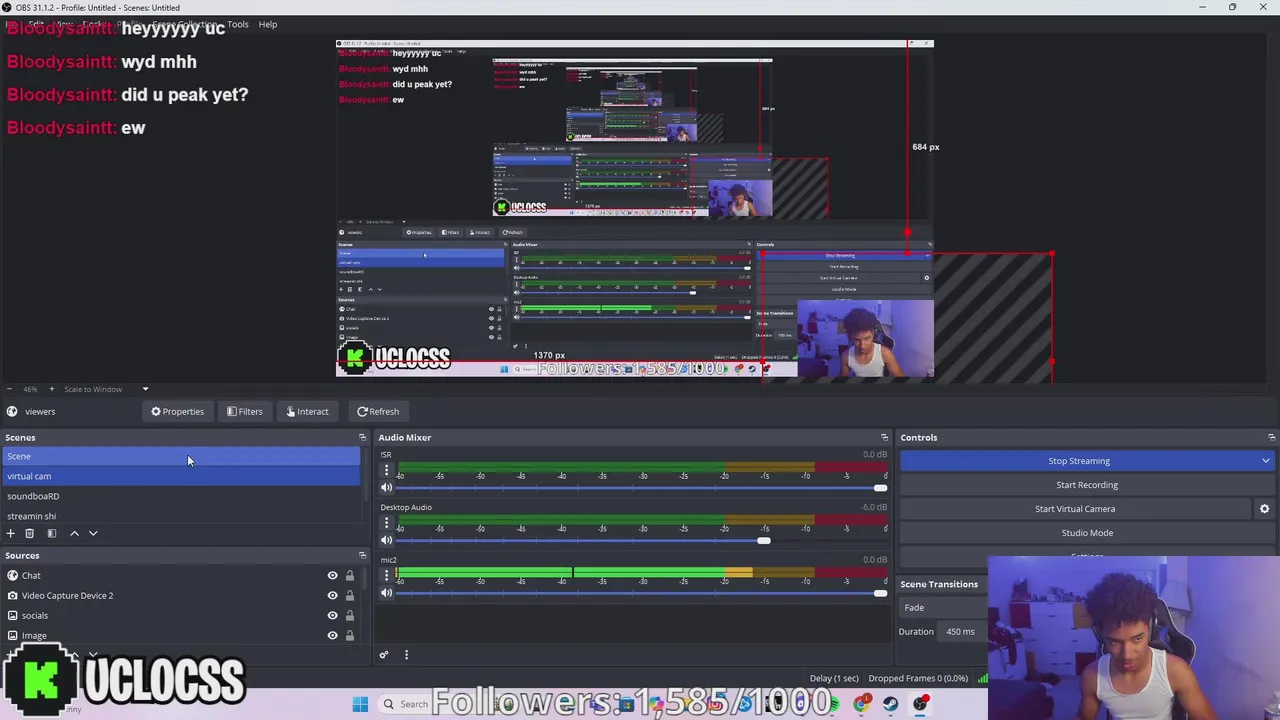The image size is (1280, 720).
Task: Open Audio Mixer bottom three-dot menu
Action: 406,655
